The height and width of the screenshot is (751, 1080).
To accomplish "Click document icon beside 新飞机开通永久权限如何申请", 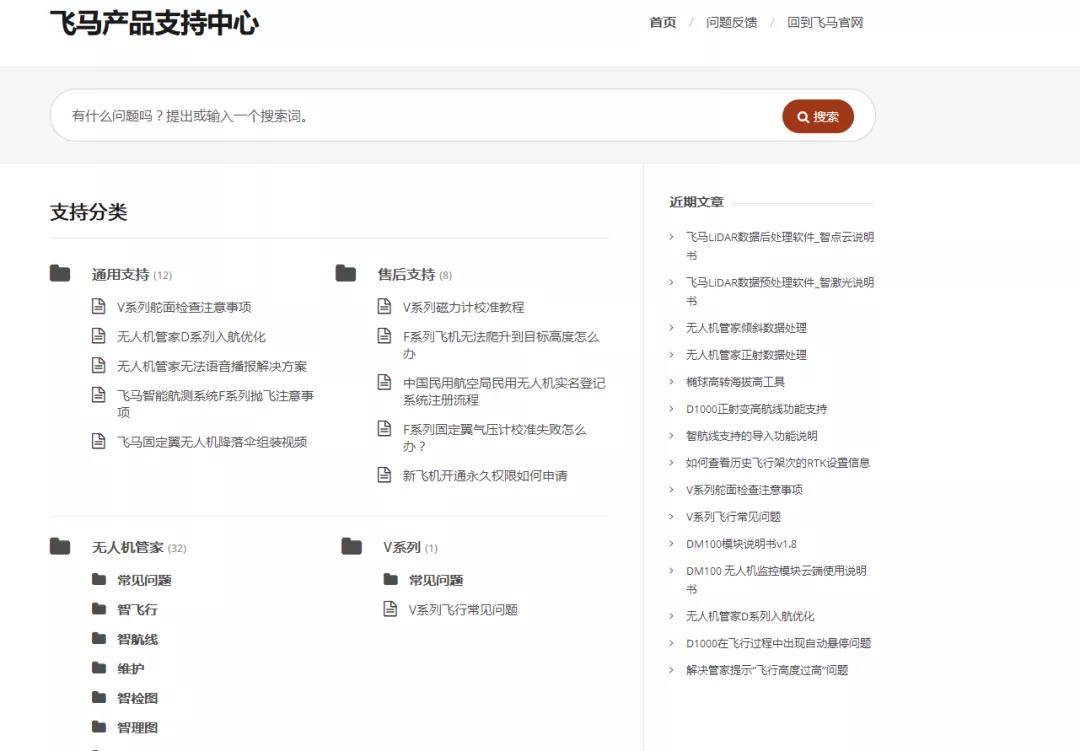I will click(384, 475).
